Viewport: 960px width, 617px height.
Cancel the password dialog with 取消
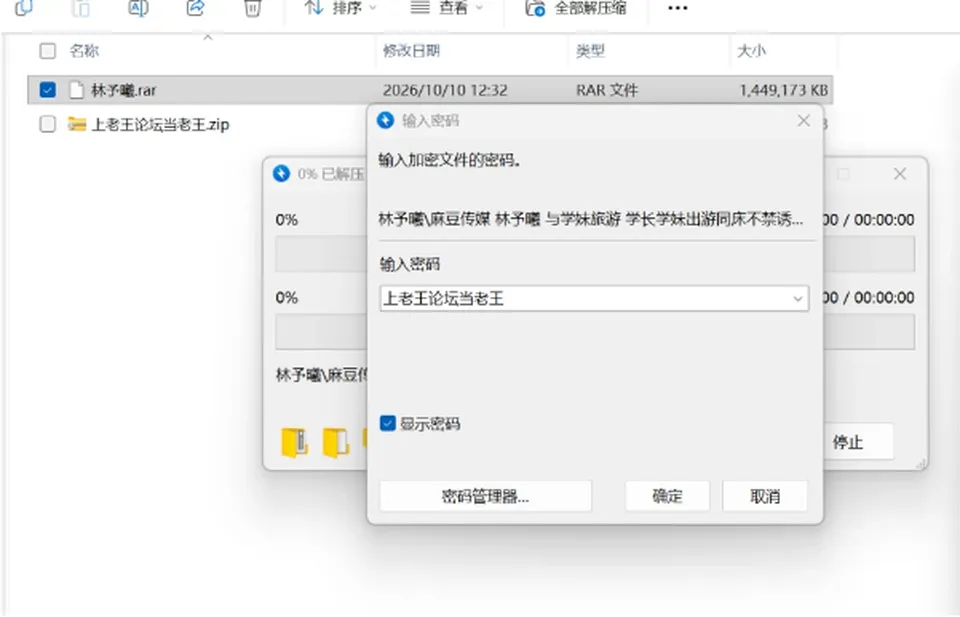click(765, 496)
